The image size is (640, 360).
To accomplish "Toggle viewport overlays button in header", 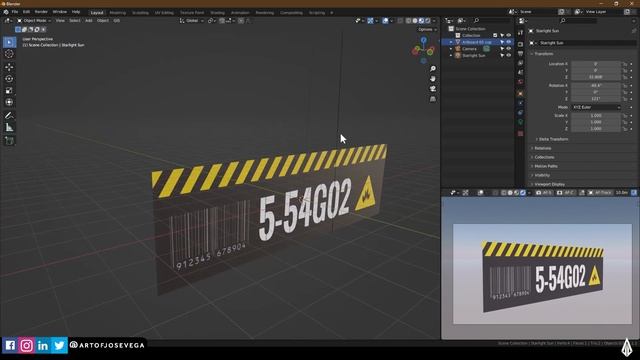I will (x=385, y=20).
